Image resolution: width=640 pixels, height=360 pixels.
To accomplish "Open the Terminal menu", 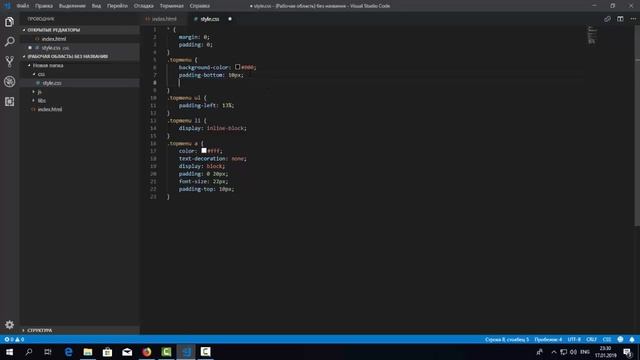I will pos(171,6).
